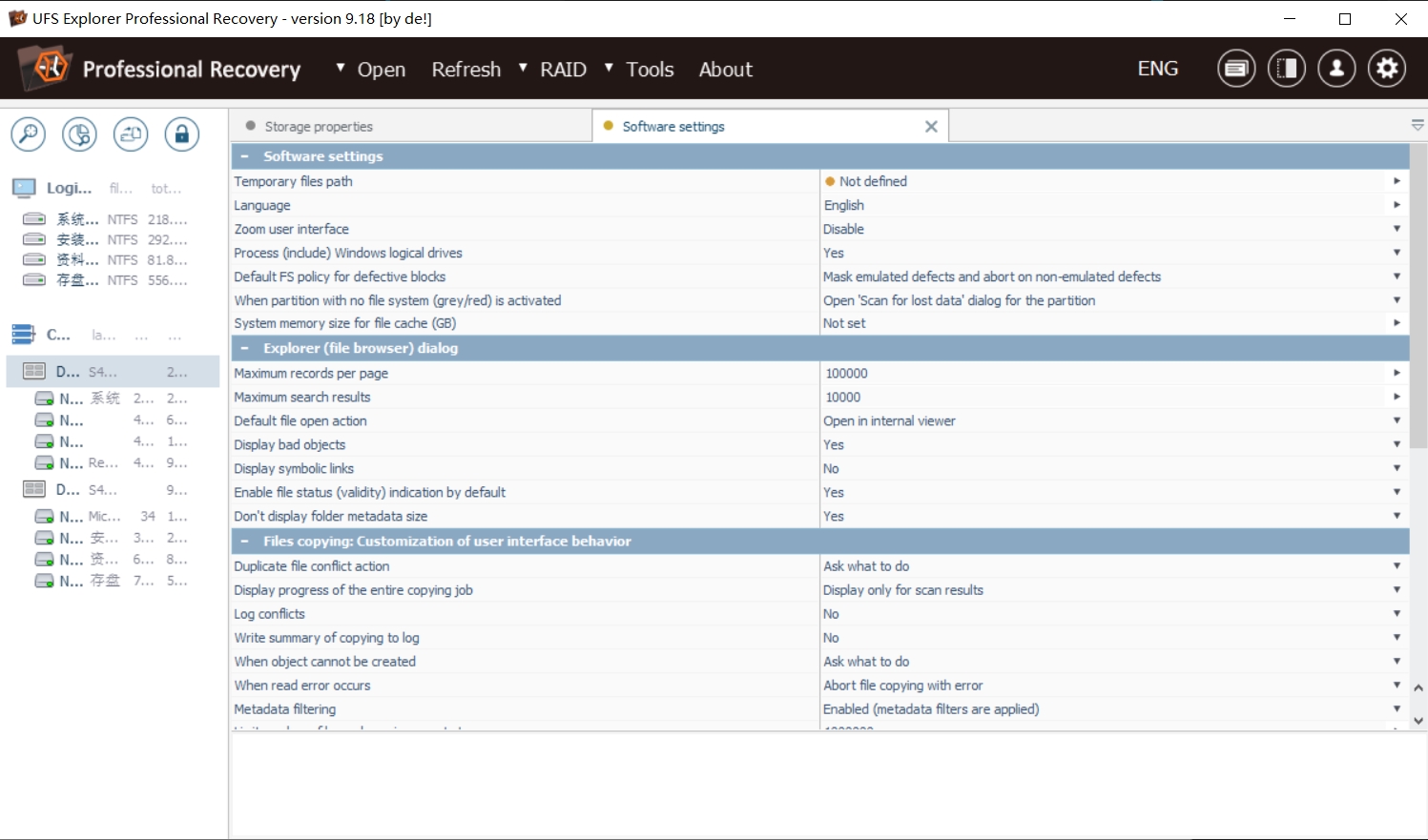Image resolution: width=1428 pixels, height=840 pixels.
Task: Open the settings gear icon in header
Action: pyautogui.click(x=1387, y=69)
